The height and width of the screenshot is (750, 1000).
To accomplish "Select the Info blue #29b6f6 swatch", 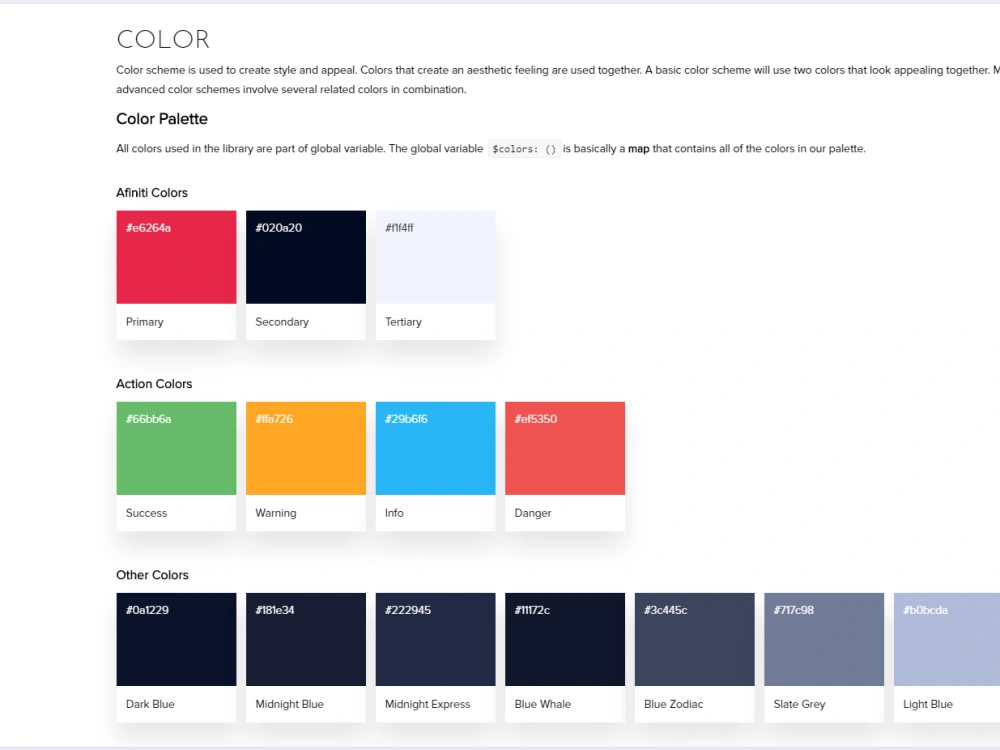I will point(436,448).
